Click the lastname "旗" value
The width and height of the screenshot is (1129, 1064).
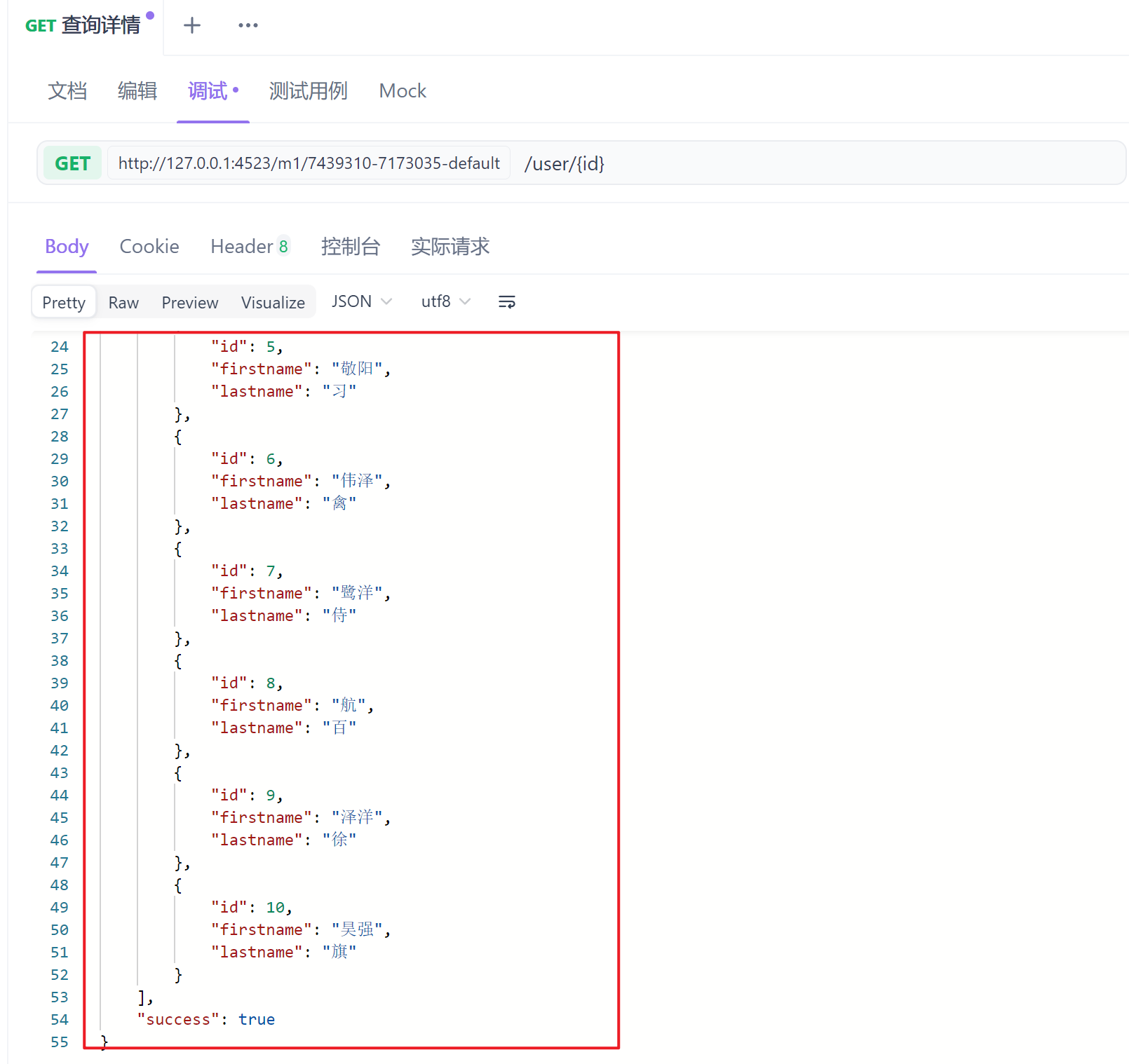click(x=339, y=952)
